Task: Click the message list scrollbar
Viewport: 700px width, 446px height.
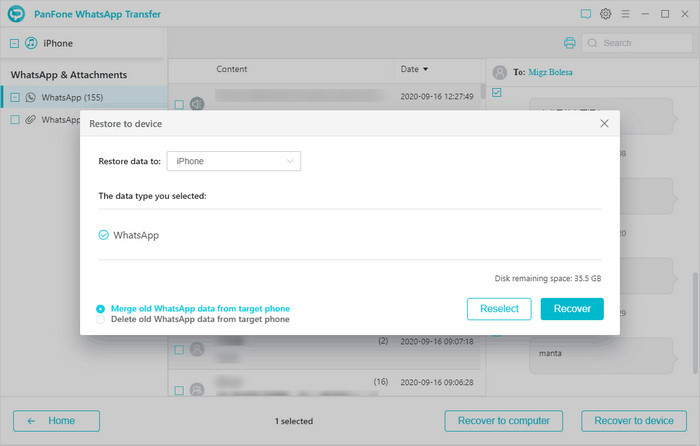Action: [x=483, y=91]
